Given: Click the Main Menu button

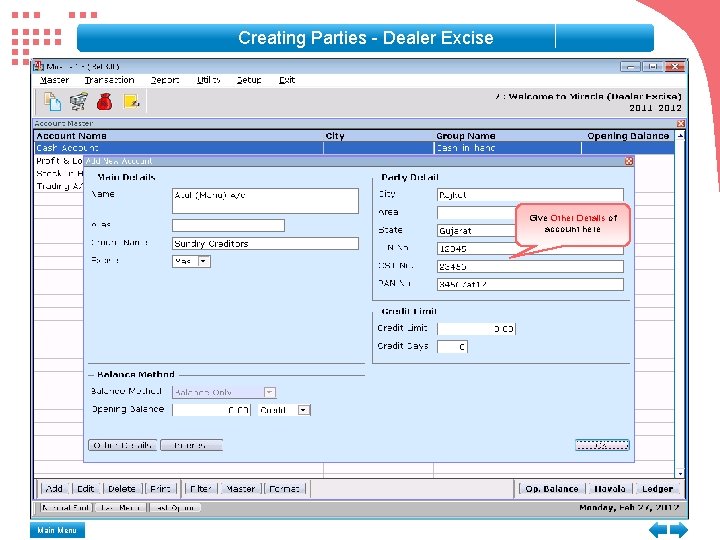Looking at the screenshot, I should point(57,530).
